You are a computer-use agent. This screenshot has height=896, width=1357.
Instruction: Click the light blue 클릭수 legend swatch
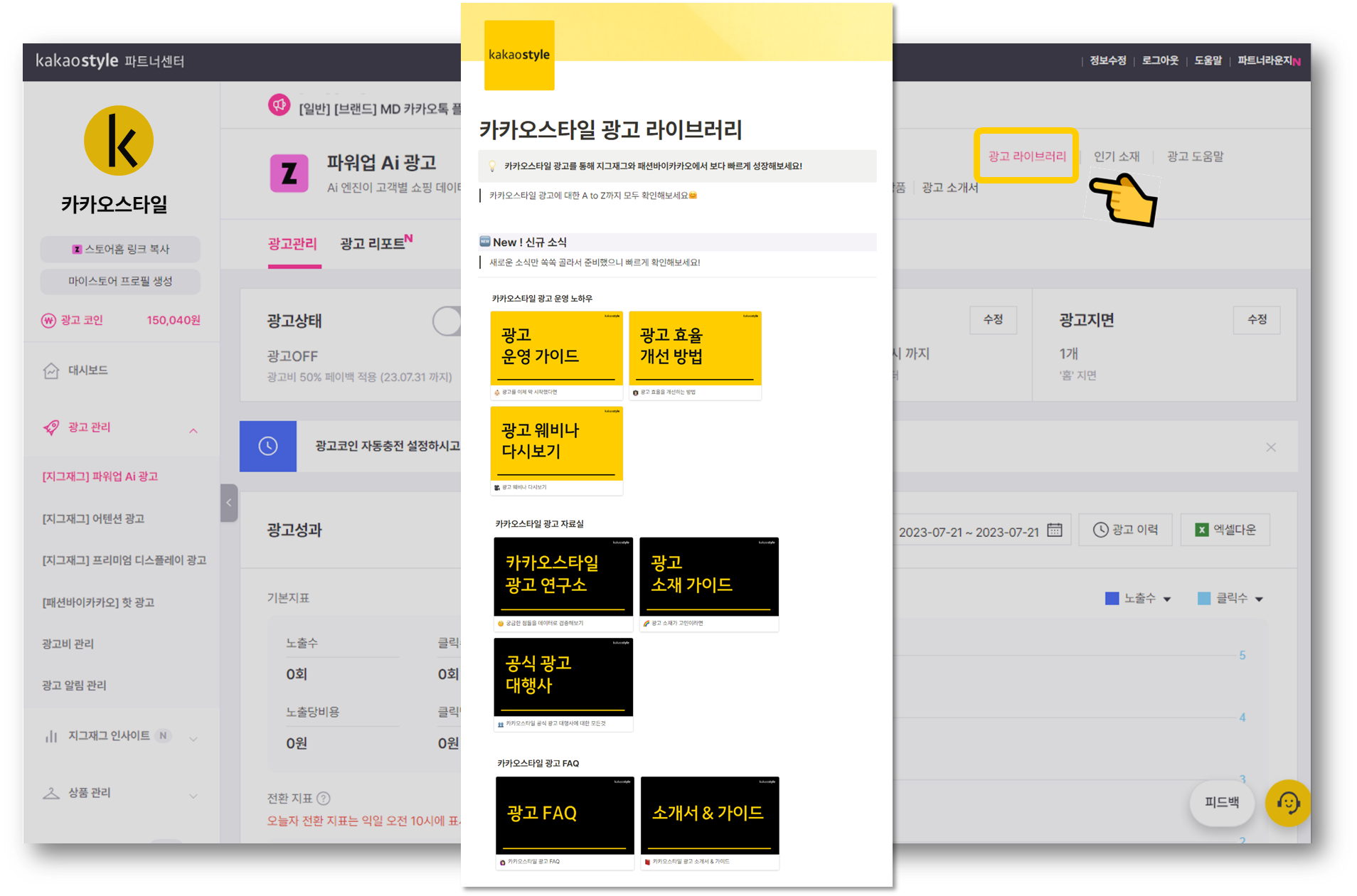click(1204, 599)
